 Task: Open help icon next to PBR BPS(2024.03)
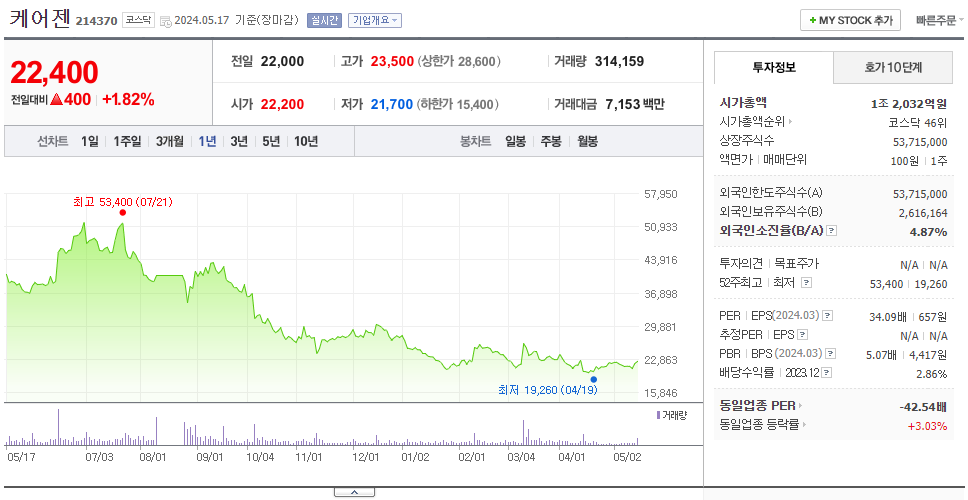[831, 354]
